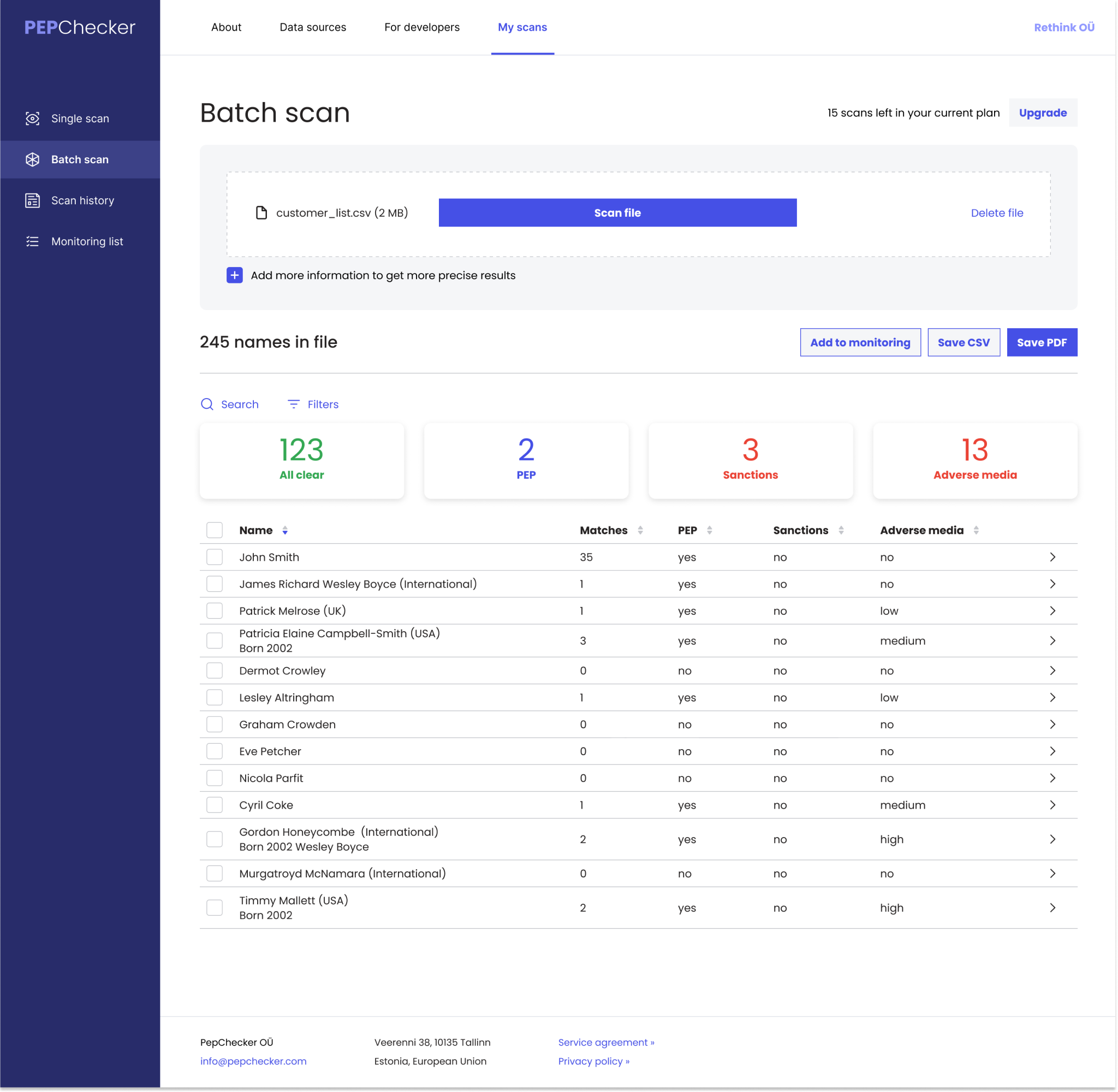Screen dimensions: 1118x1092
Task: Click the Scan history document icon
Action: 33,200
